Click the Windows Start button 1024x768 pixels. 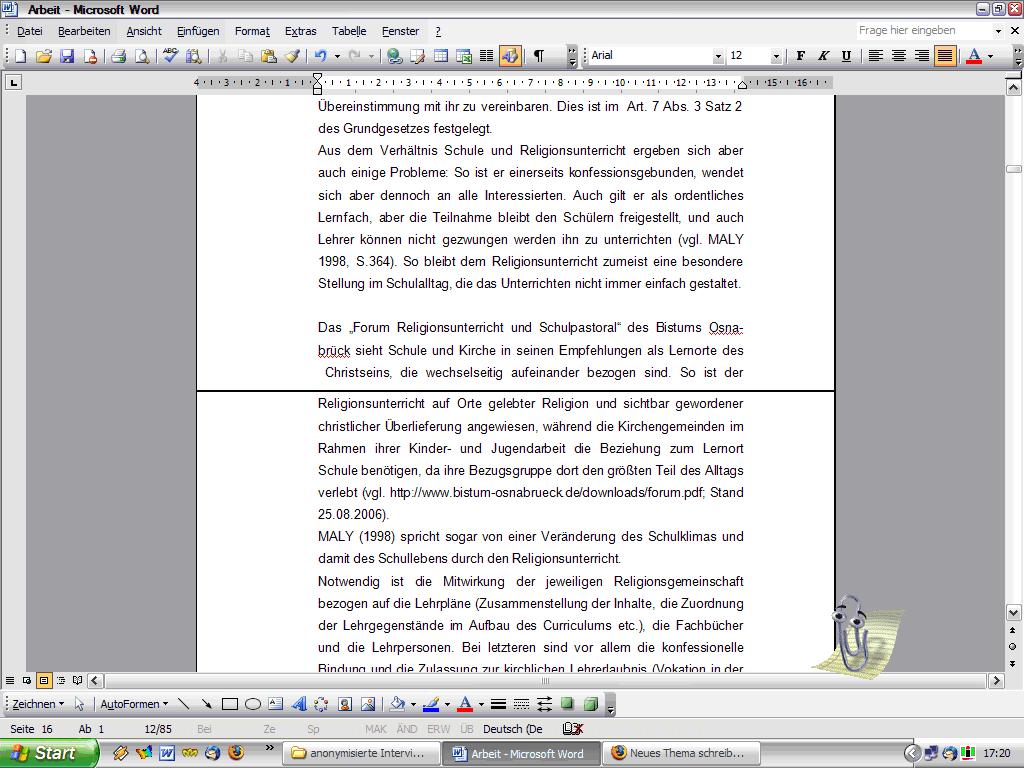tap(48, 753)
